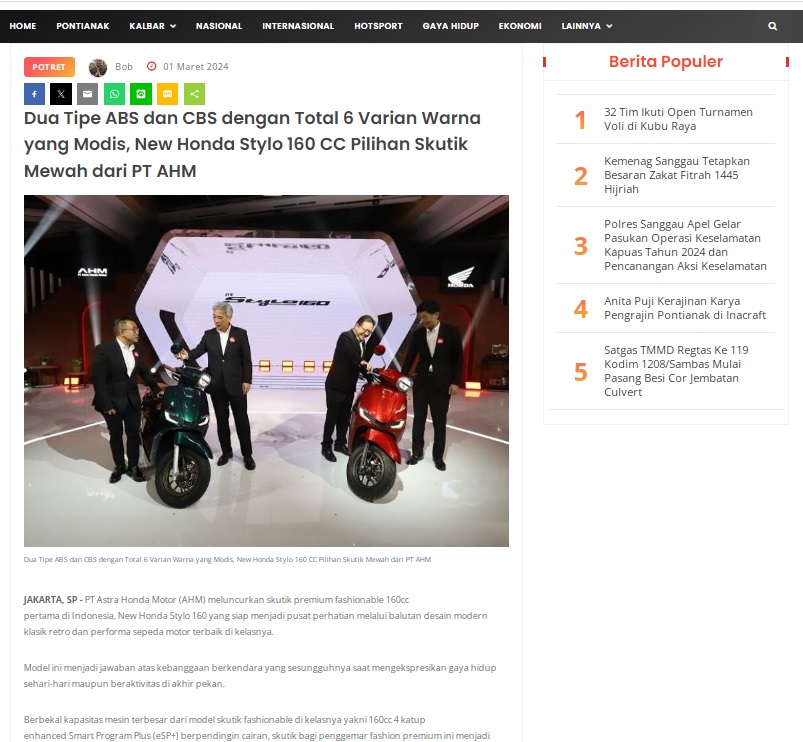Open the Pontianak section
This screenshot has width=803, height=742.
83,26
